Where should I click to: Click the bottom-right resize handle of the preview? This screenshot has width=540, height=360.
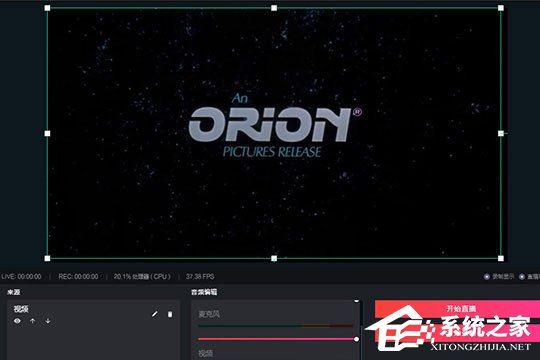point(501,258)
